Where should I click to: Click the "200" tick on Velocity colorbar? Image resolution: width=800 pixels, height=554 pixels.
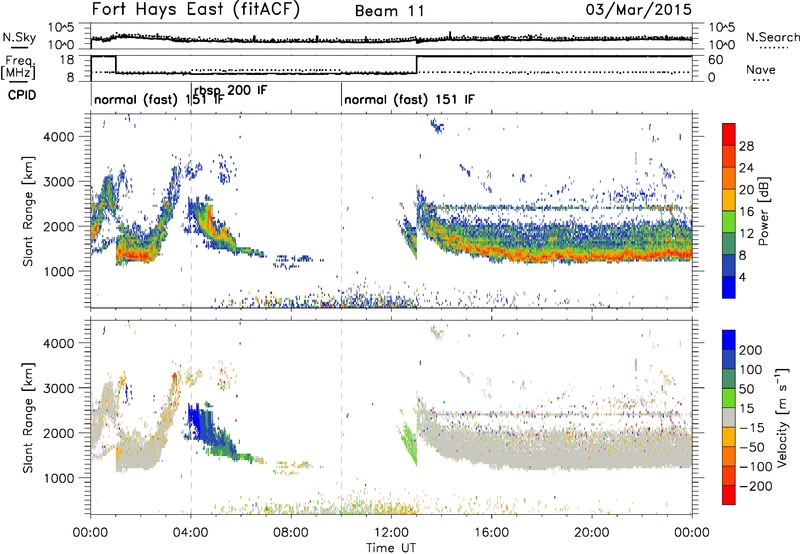(751, 350)
